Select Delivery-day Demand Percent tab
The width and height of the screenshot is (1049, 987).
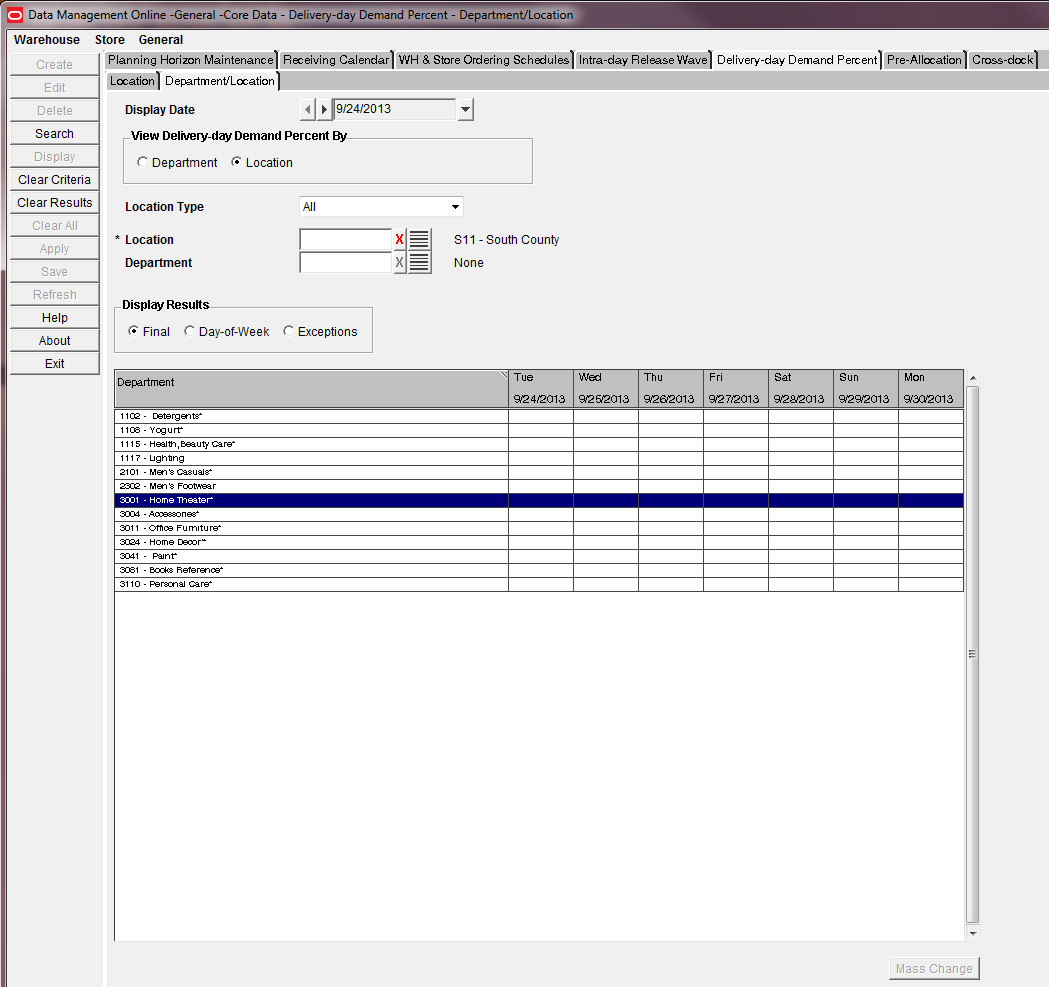(797, 60)
